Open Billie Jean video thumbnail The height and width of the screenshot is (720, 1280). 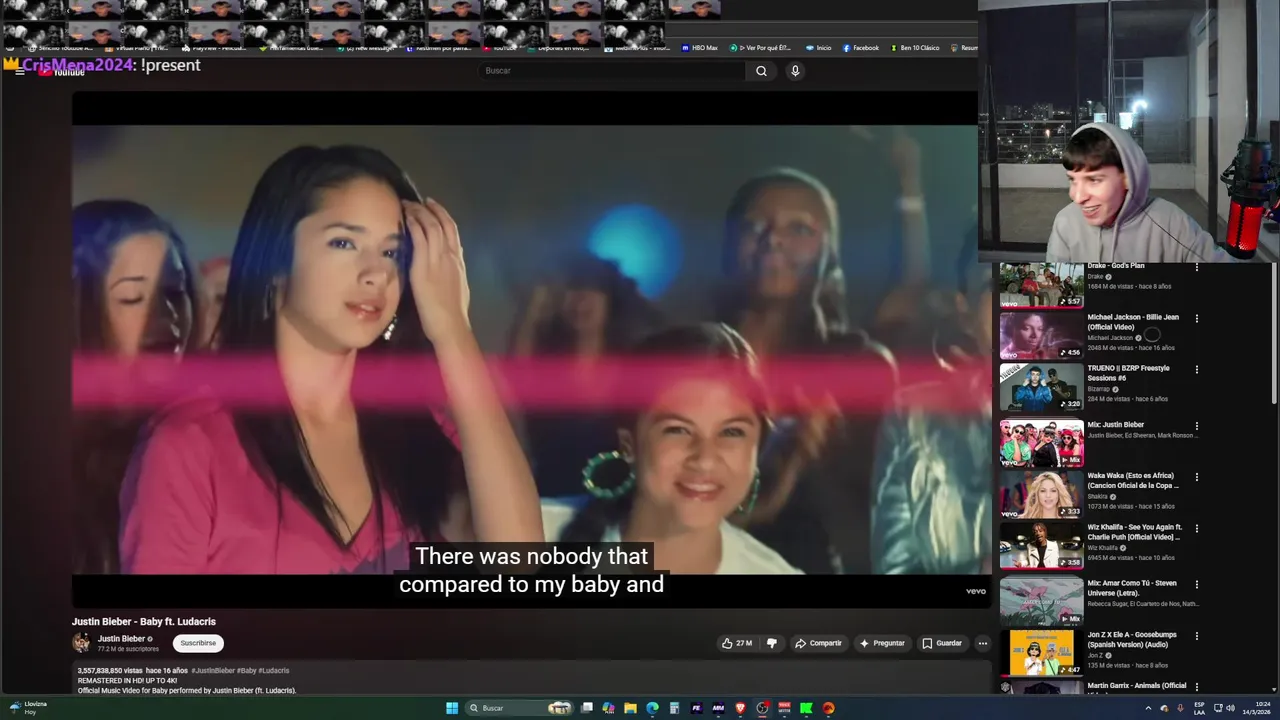pos(1041,336)
